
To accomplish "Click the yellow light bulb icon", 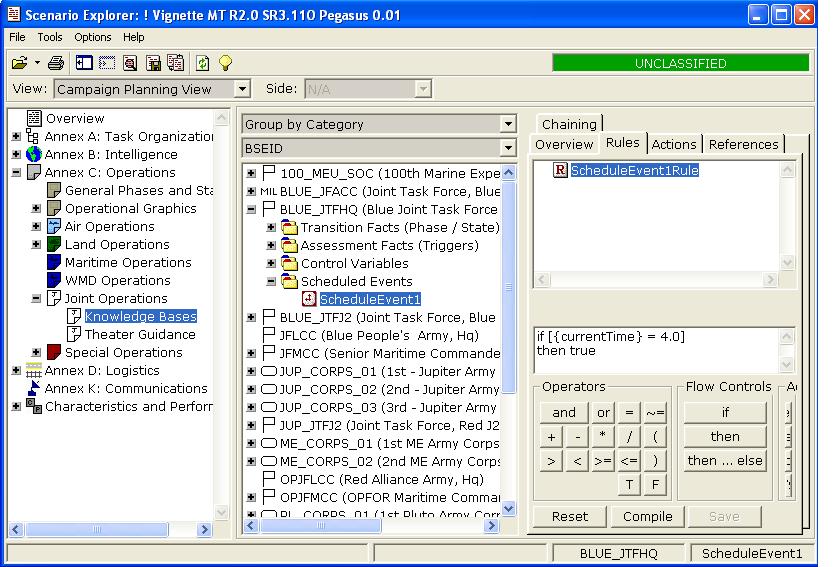I will (226, 63).
